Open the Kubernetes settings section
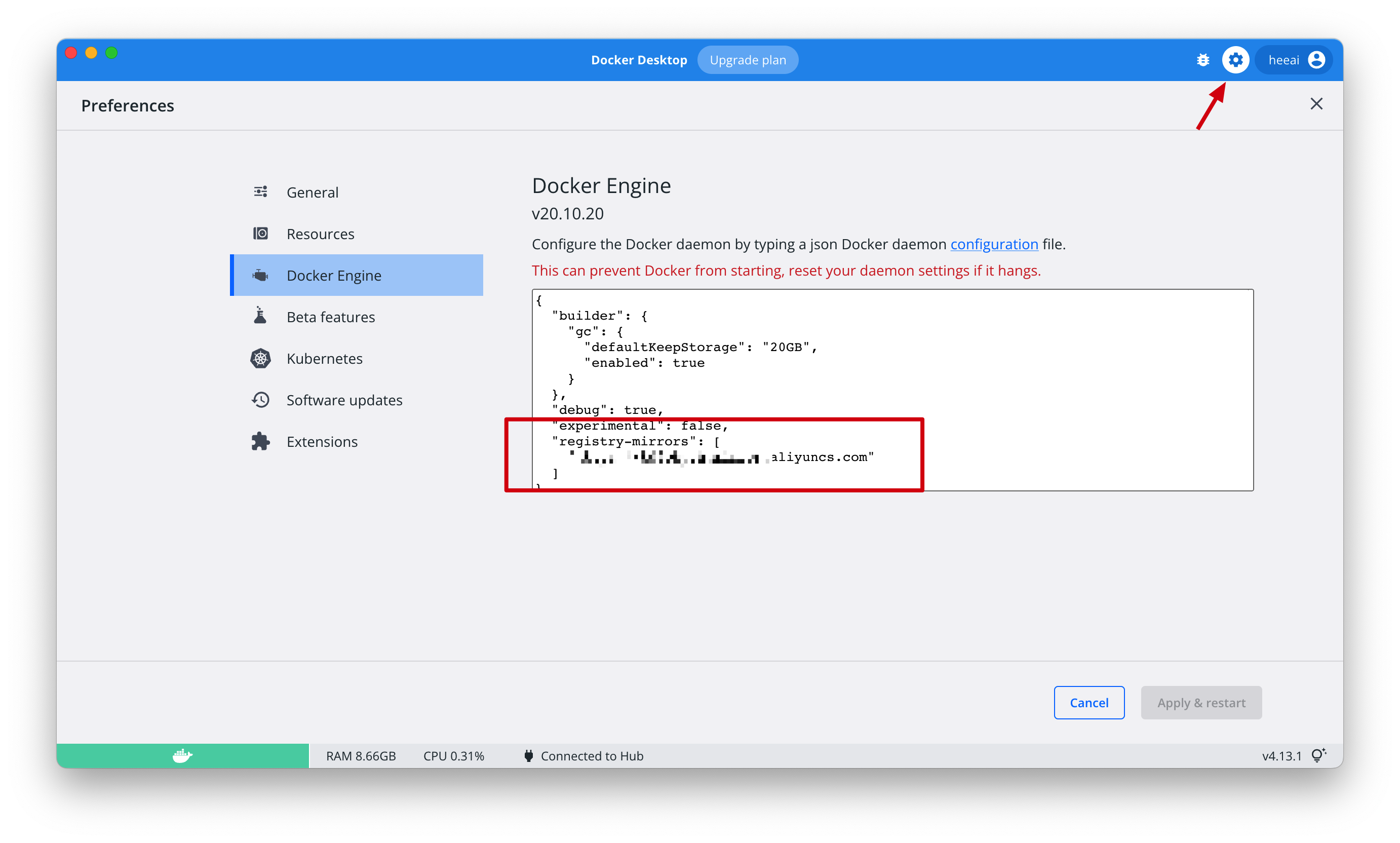 (x=356, y=359)
